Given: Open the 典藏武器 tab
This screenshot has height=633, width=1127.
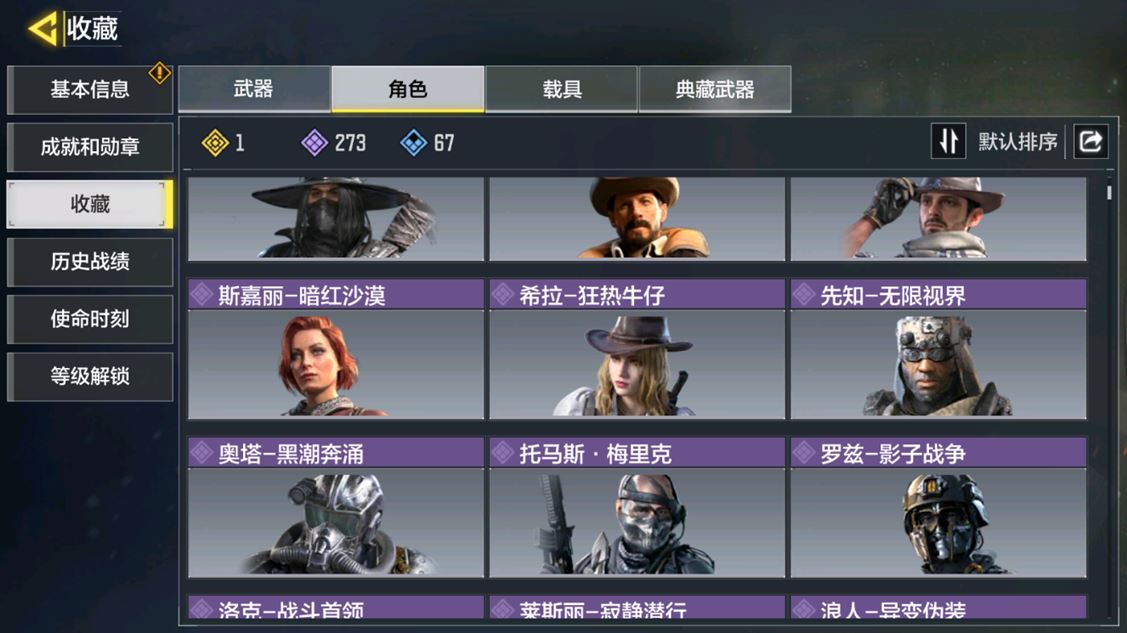Looking at the screenshot, I should (715, 89).
